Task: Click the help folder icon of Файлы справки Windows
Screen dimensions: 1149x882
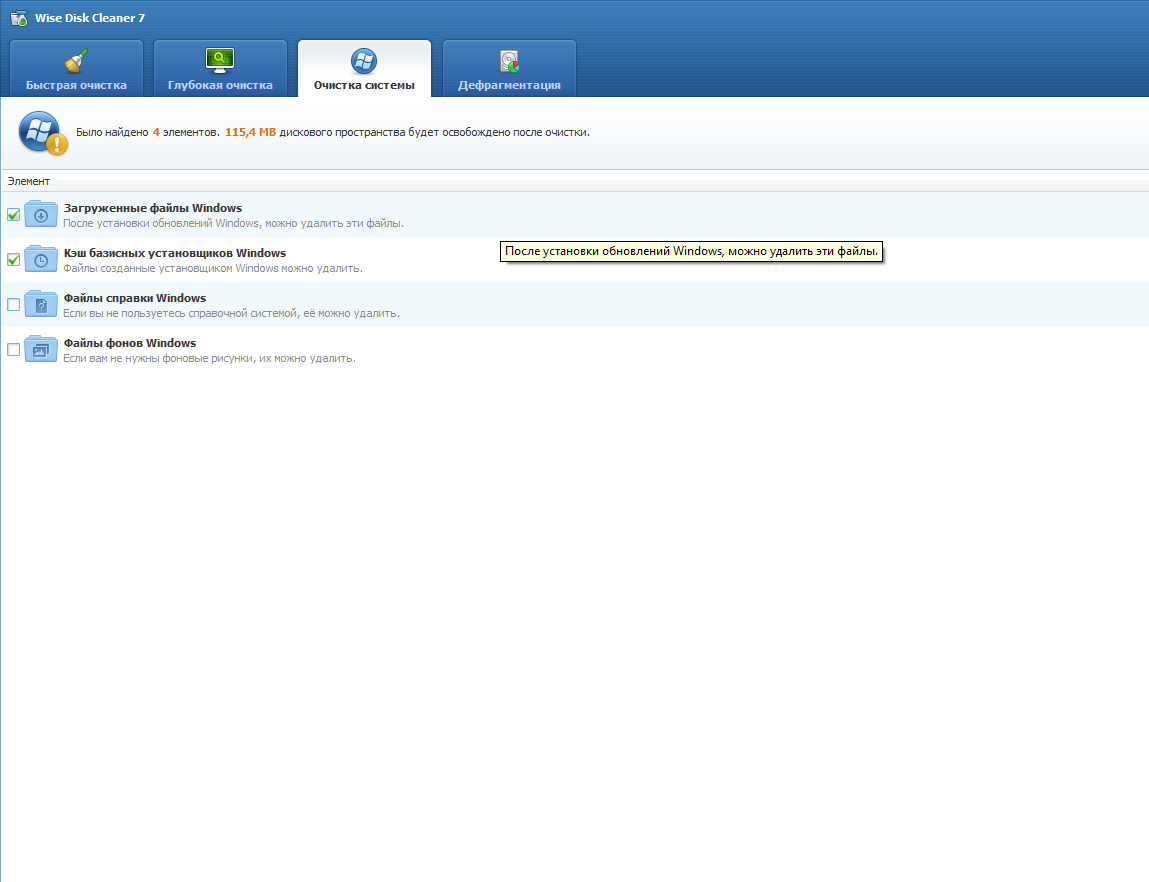Action: 41,304
